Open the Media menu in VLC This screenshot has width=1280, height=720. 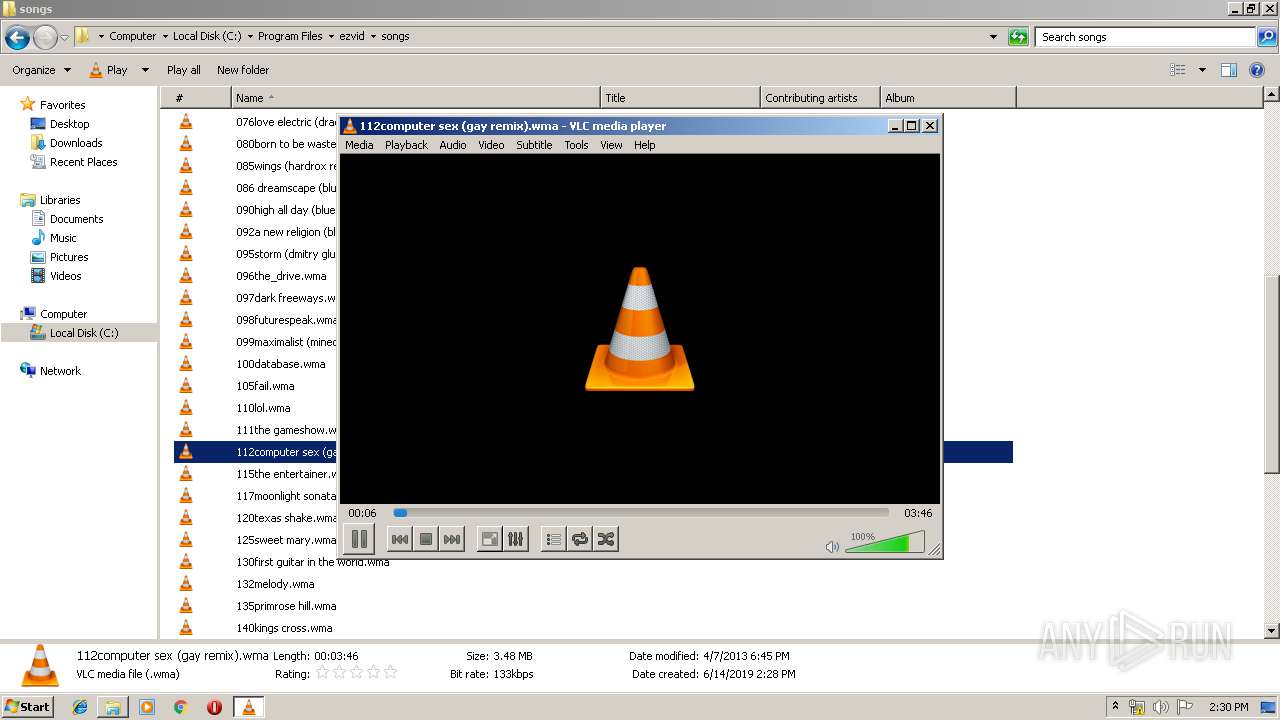pyautogui.click(x=359, y=145)
